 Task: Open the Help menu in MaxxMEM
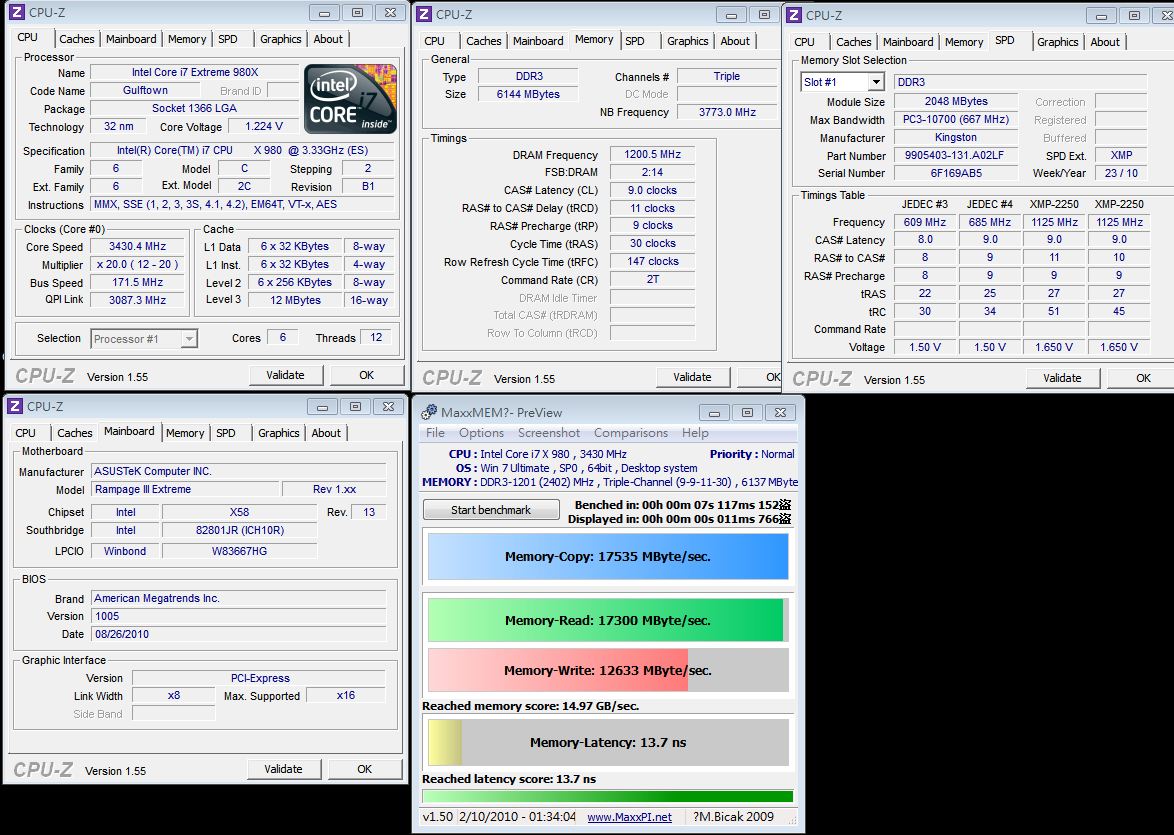coord(695,433)
